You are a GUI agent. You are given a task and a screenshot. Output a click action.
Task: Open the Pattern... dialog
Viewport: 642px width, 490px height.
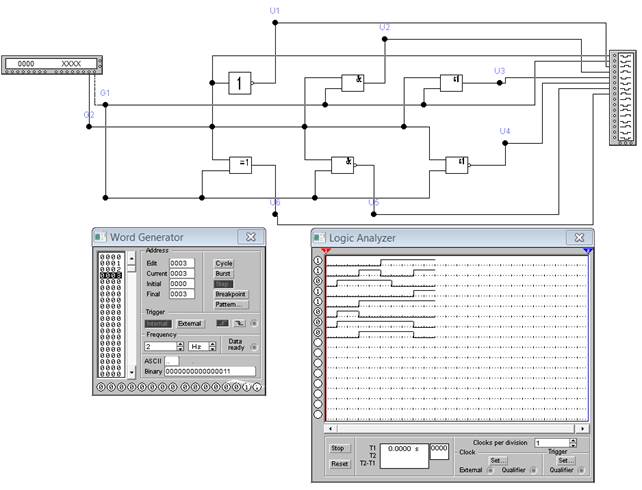click(x=230, y=304)
